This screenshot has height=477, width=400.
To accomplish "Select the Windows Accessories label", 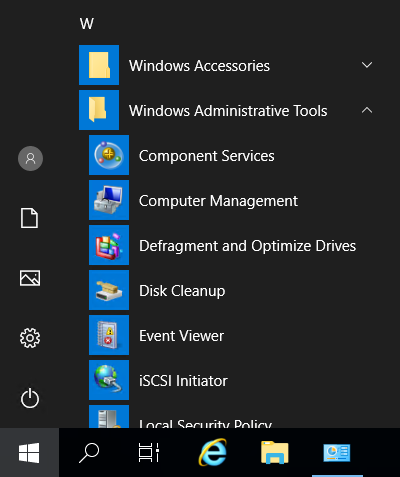I will 199,66.
